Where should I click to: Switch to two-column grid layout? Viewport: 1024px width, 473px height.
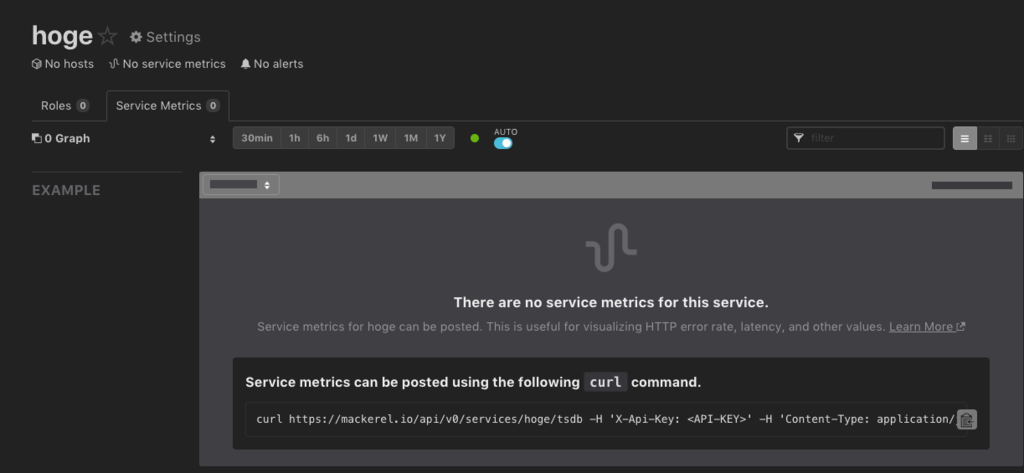coord(988,139)
